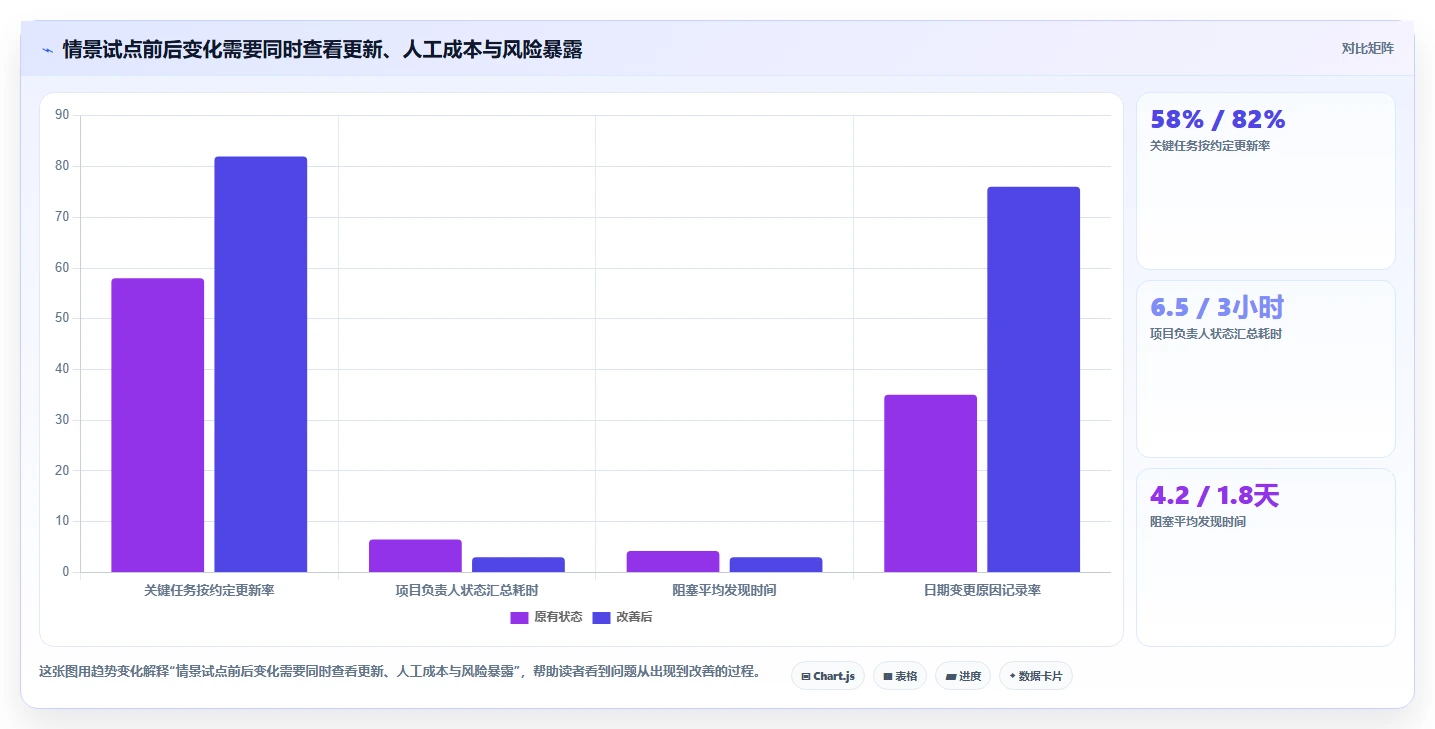Image resolution: width=1435 pixels, height=729 pixels.
Task: Click the x-axis label 日期变更原因记录率
Action: [982, 590]
